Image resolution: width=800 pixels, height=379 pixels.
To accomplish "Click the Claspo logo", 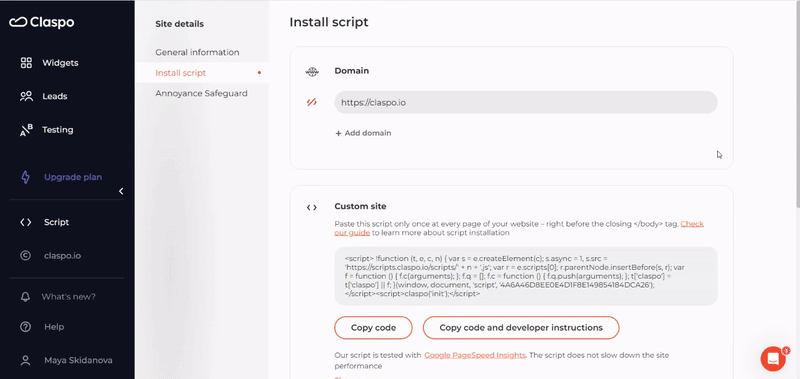I will [42, 22].
